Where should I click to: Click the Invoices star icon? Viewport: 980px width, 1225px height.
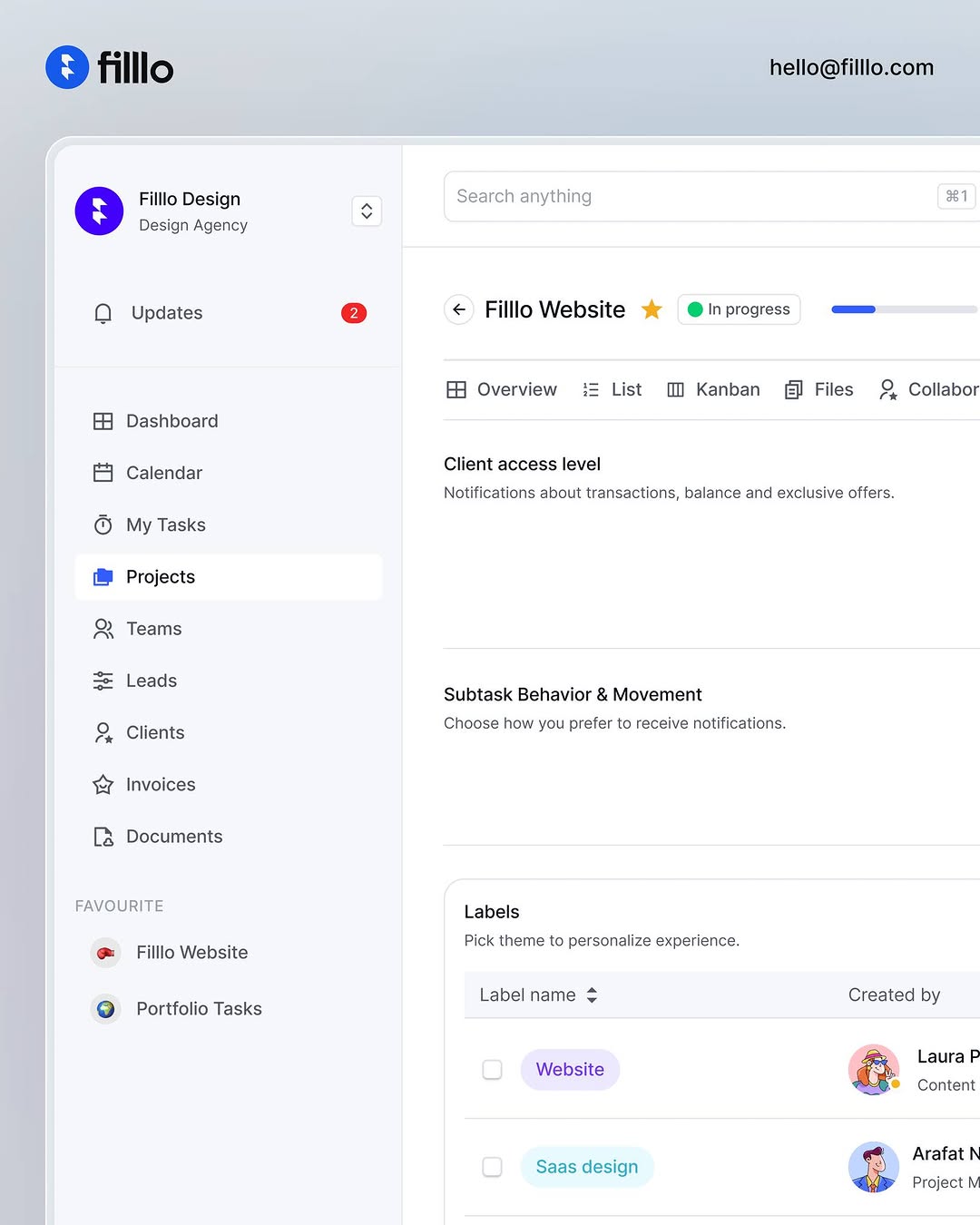click(103, 785)
